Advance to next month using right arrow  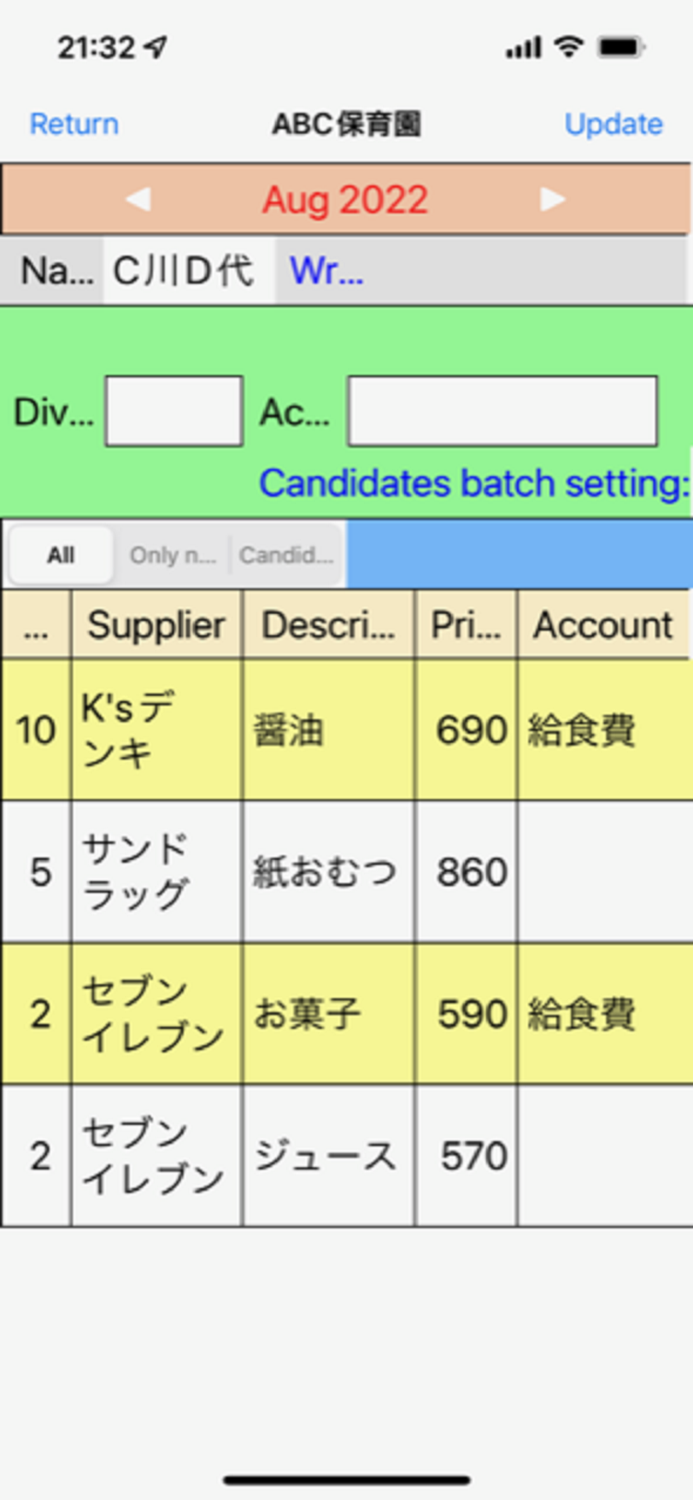553,198
